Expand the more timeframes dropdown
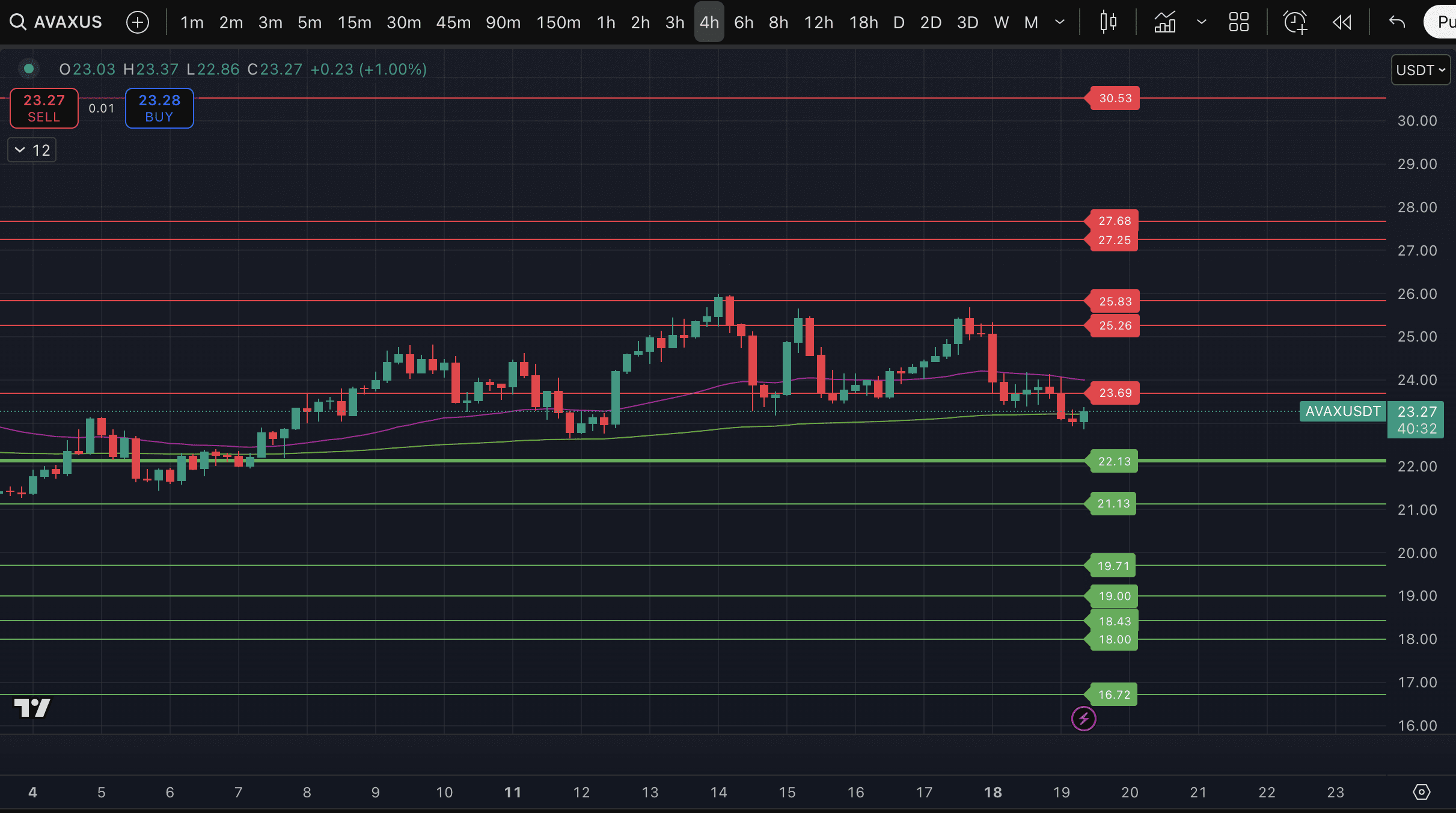 click(x=1060, y=22)
